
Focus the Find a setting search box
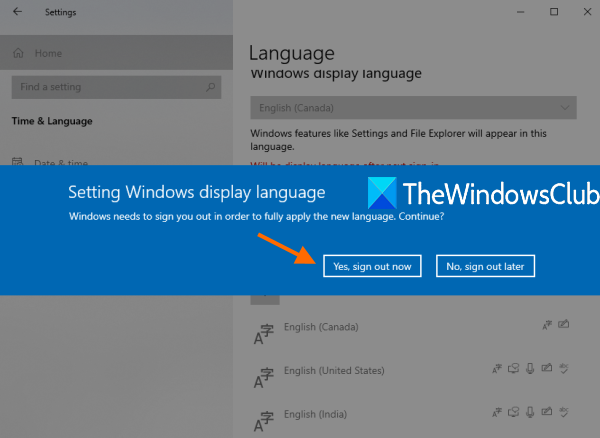coord(116,87)
